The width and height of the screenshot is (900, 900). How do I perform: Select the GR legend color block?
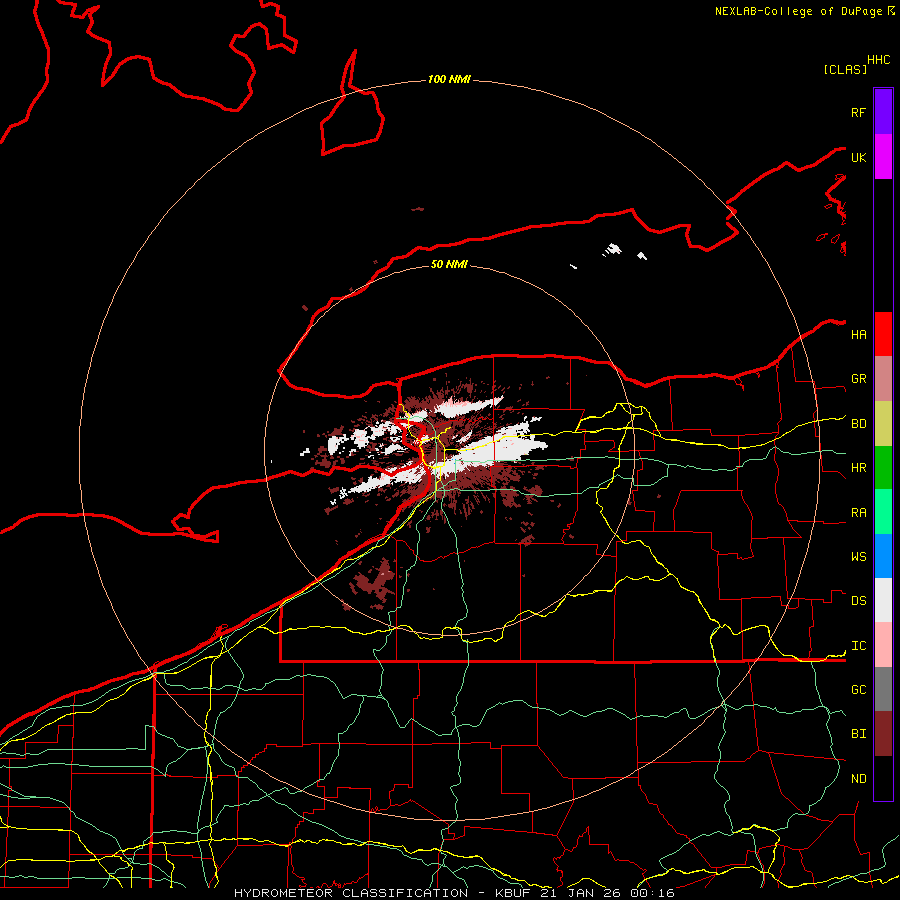pos(883,379)
